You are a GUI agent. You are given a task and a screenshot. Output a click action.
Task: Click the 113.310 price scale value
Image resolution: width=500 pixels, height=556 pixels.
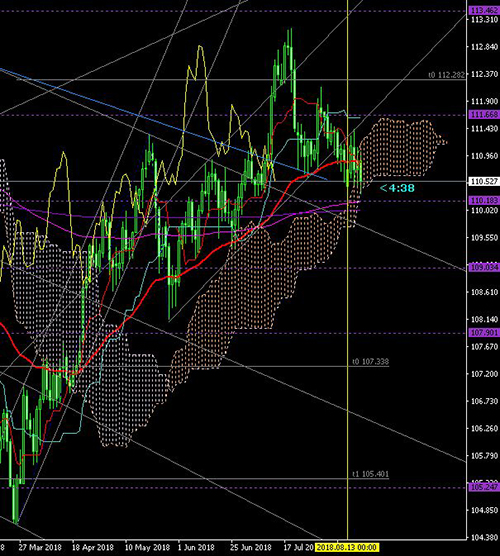click(x=485, y=20)
